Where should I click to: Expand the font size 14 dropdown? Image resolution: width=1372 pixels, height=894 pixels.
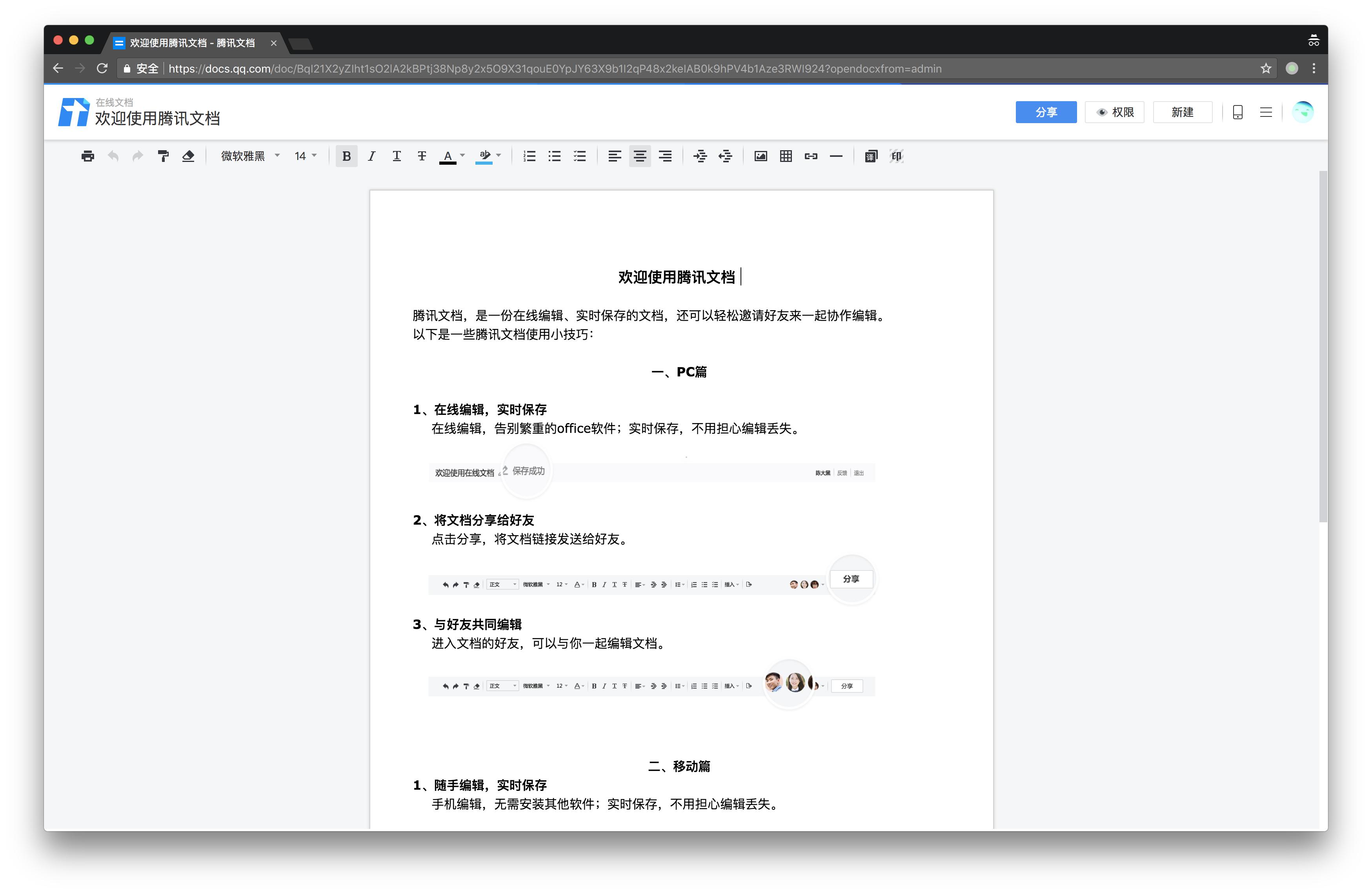tap(306, 156)
